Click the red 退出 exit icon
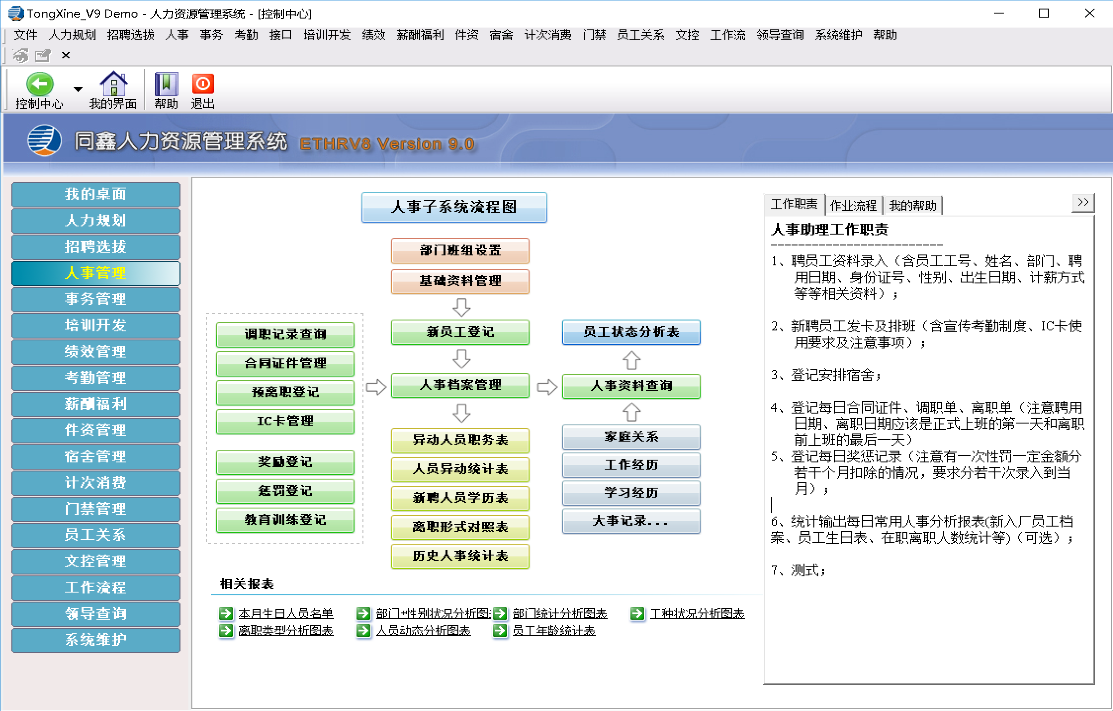Screen dimensions: 1113x711 [x=203, y=84]
